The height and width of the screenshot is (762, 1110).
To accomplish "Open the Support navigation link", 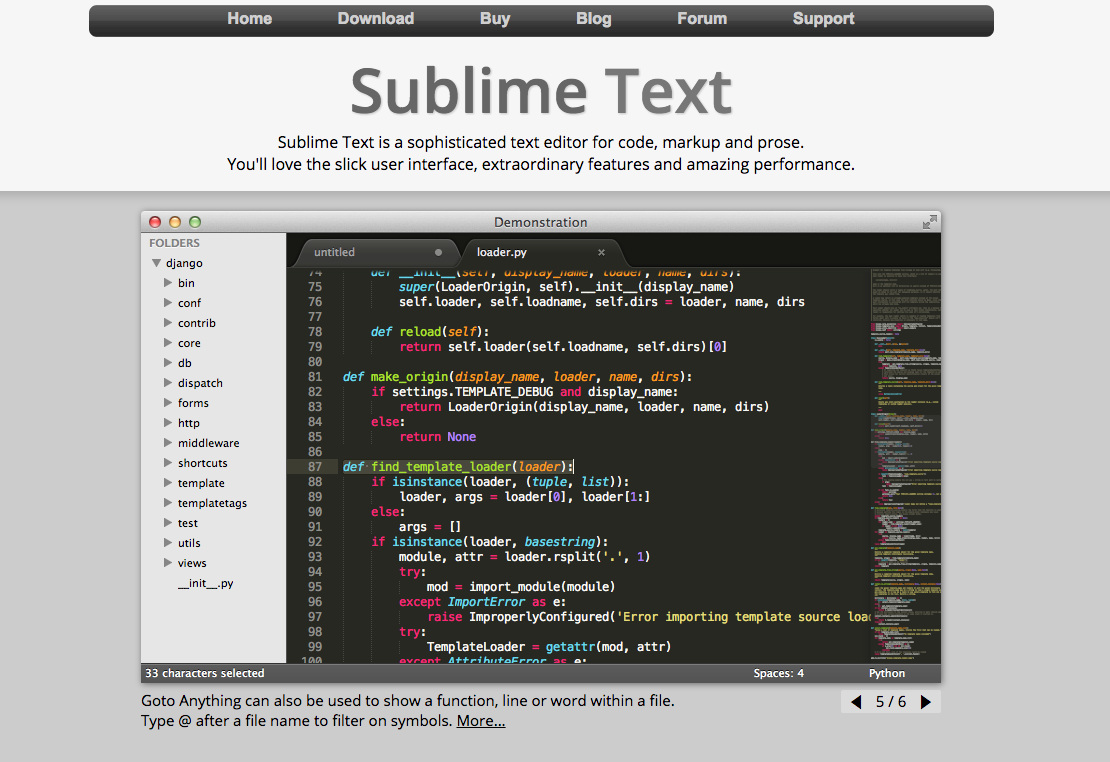I will point(823,19).
